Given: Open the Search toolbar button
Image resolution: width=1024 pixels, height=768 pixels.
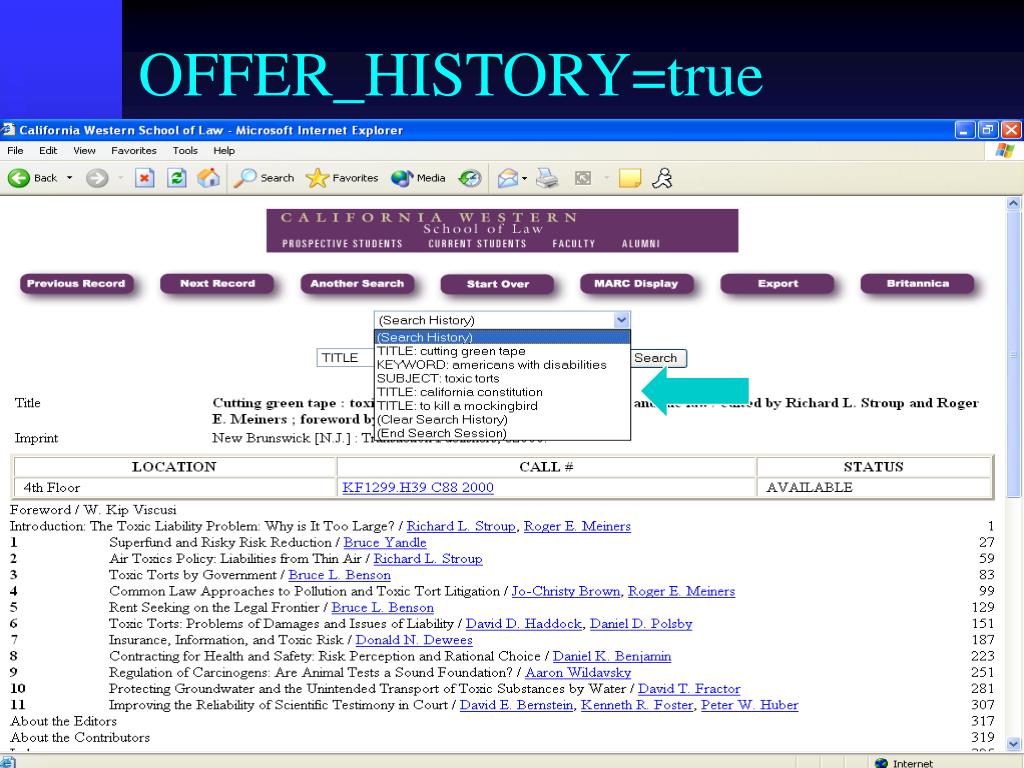Looking at the screenshot, I should pyautogui.click(x=264, y=178).
